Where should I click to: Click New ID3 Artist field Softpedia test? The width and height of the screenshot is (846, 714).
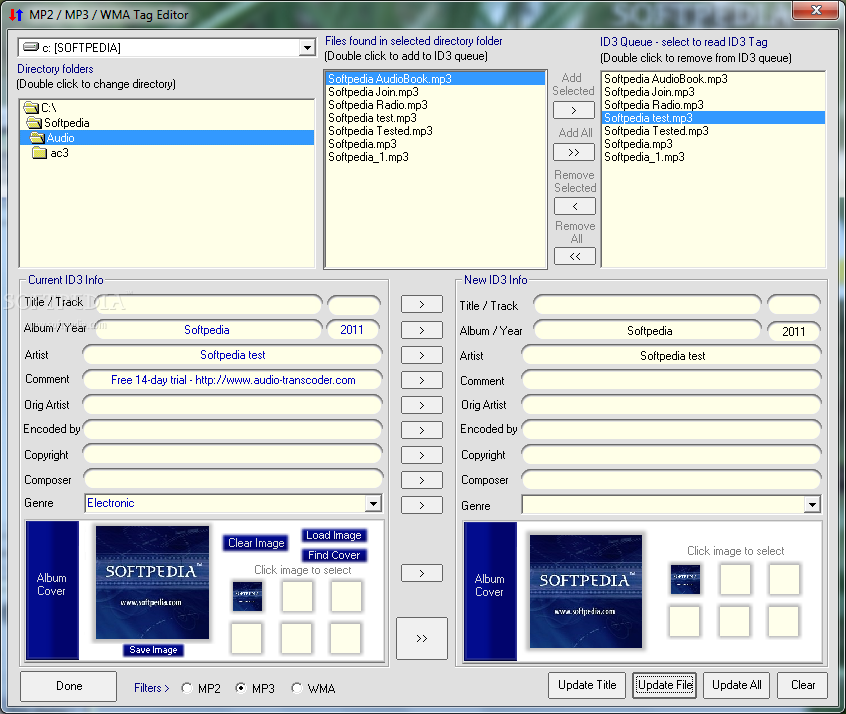672,356
